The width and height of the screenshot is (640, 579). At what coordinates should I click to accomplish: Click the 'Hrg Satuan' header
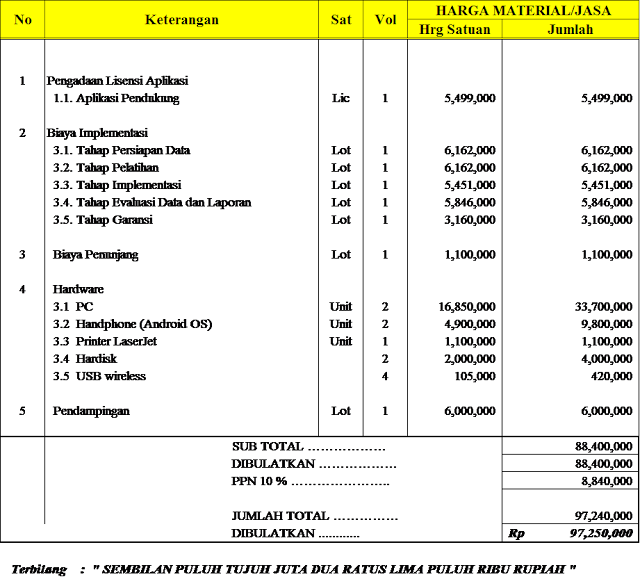[455, 29]
